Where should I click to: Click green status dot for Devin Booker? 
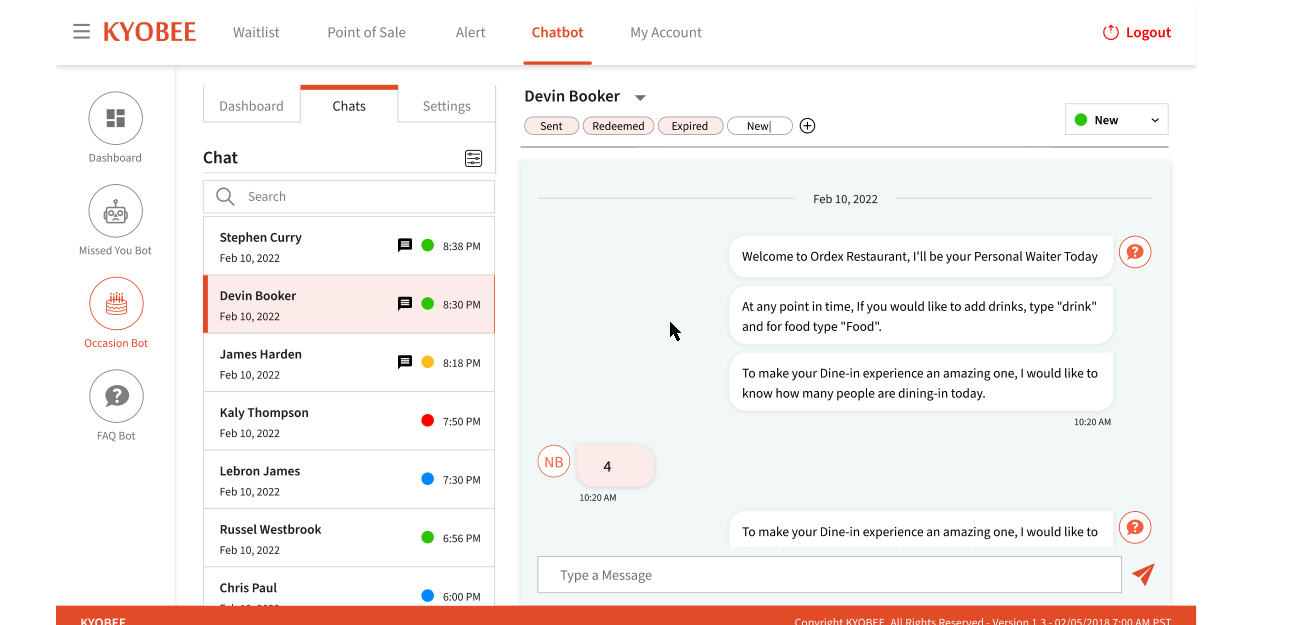coord(427,304)
